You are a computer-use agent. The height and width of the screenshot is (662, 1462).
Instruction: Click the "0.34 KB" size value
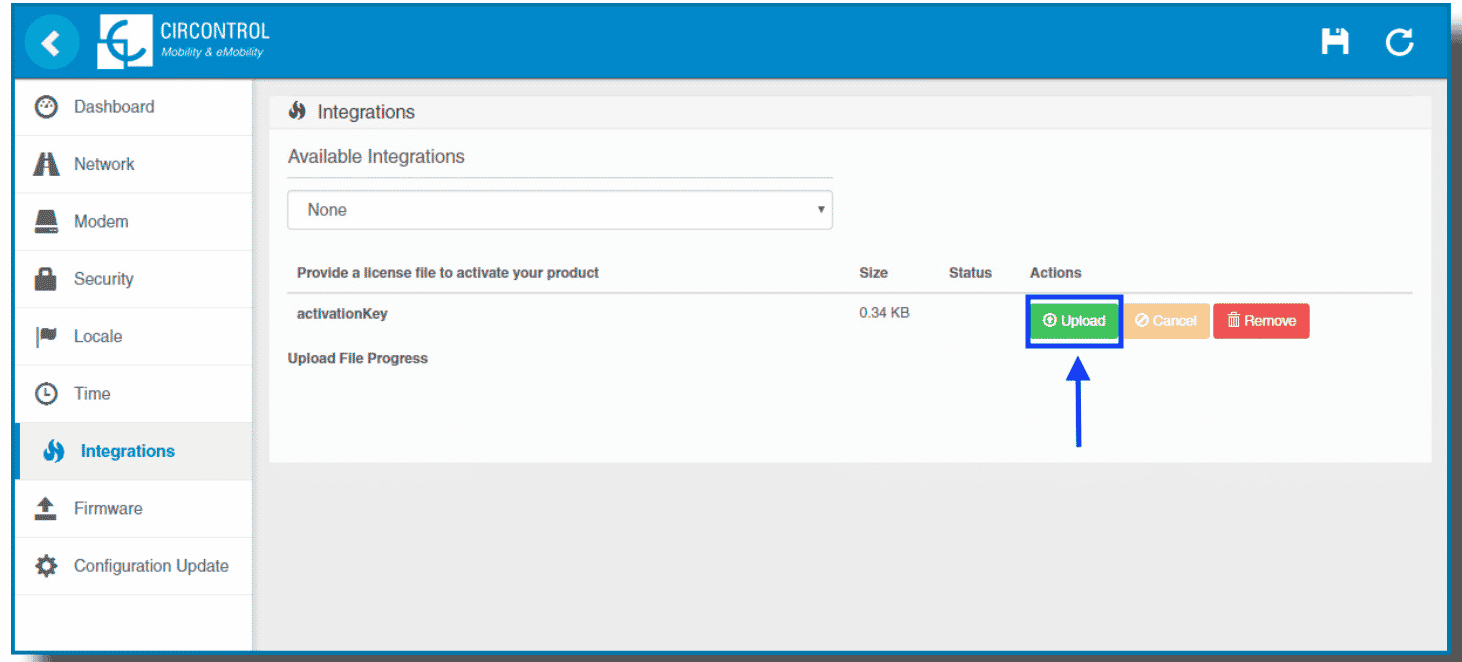click(884, 313)
